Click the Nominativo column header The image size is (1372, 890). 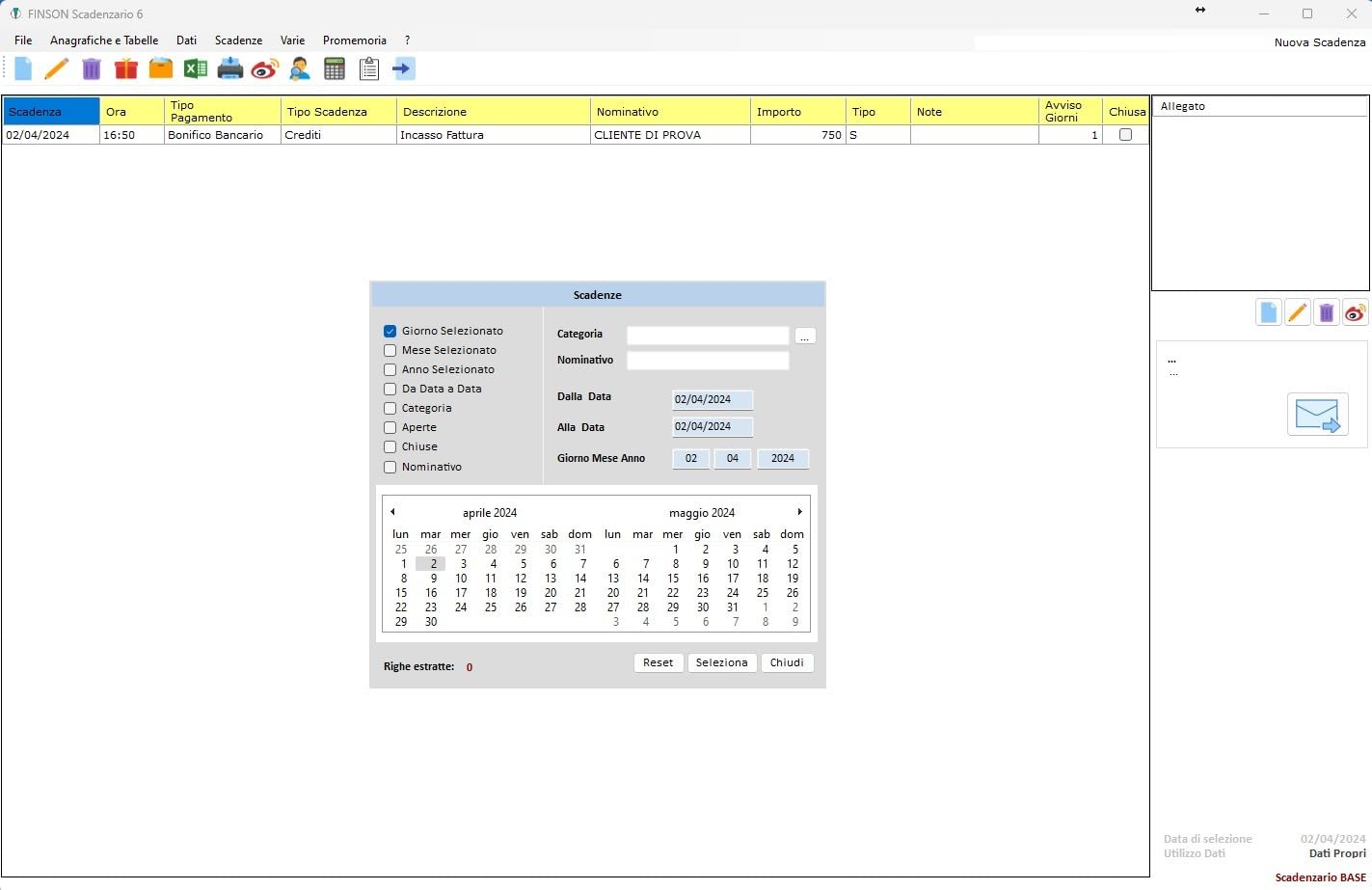[670, 111]
